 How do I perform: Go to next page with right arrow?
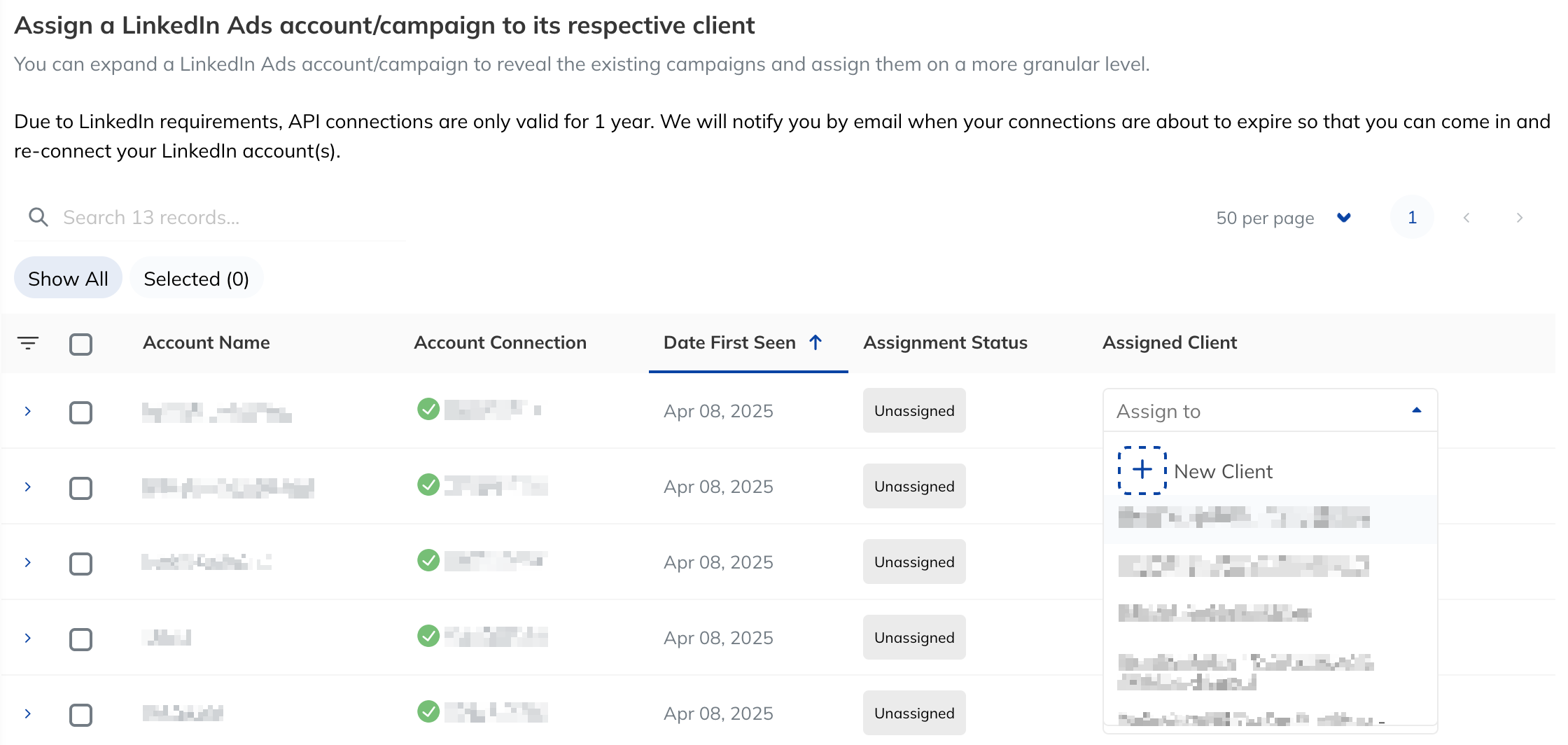click(x=1519, y=218)
